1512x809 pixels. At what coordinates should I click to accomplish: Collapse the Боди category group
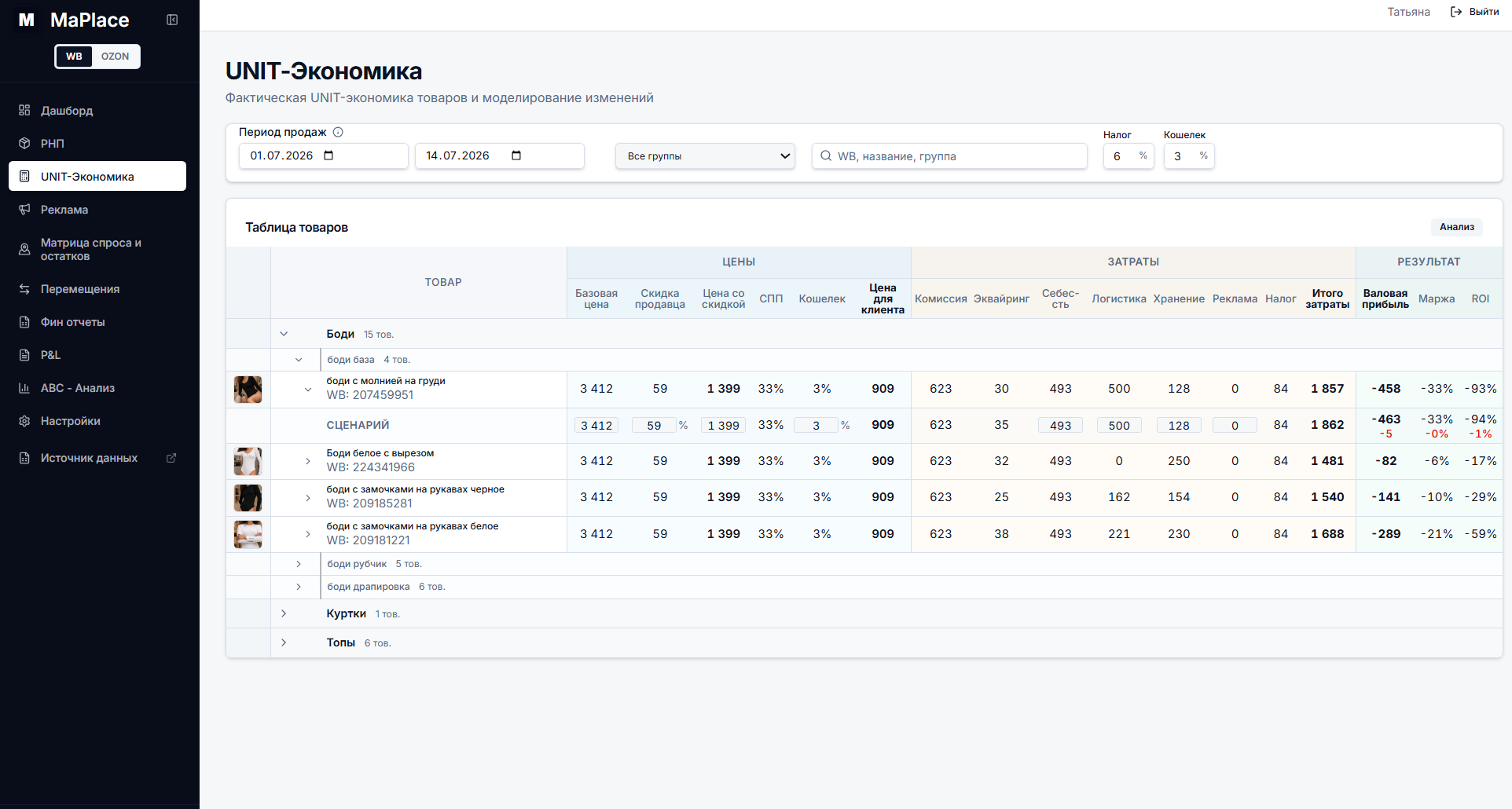click(284, 334)
